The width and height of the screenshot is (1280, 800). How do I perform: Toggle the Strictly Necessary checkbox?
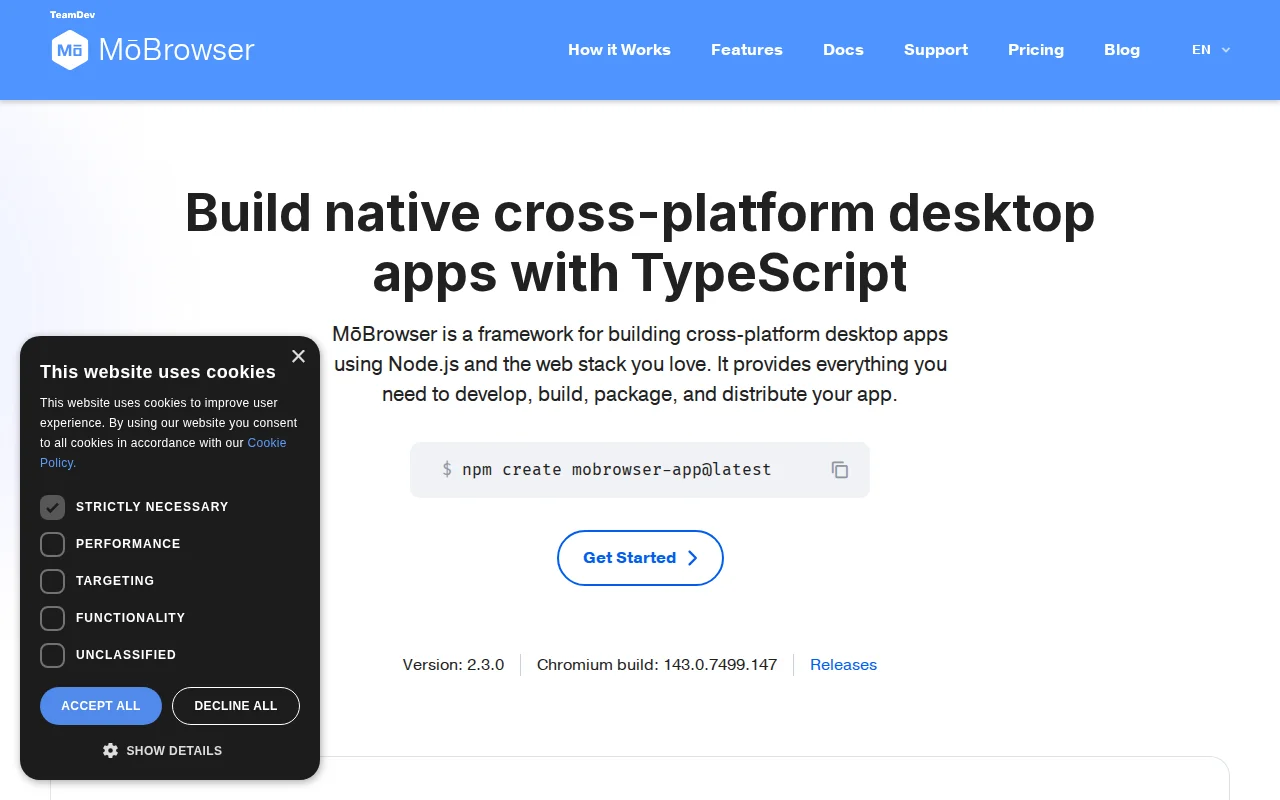click(52, 507)
